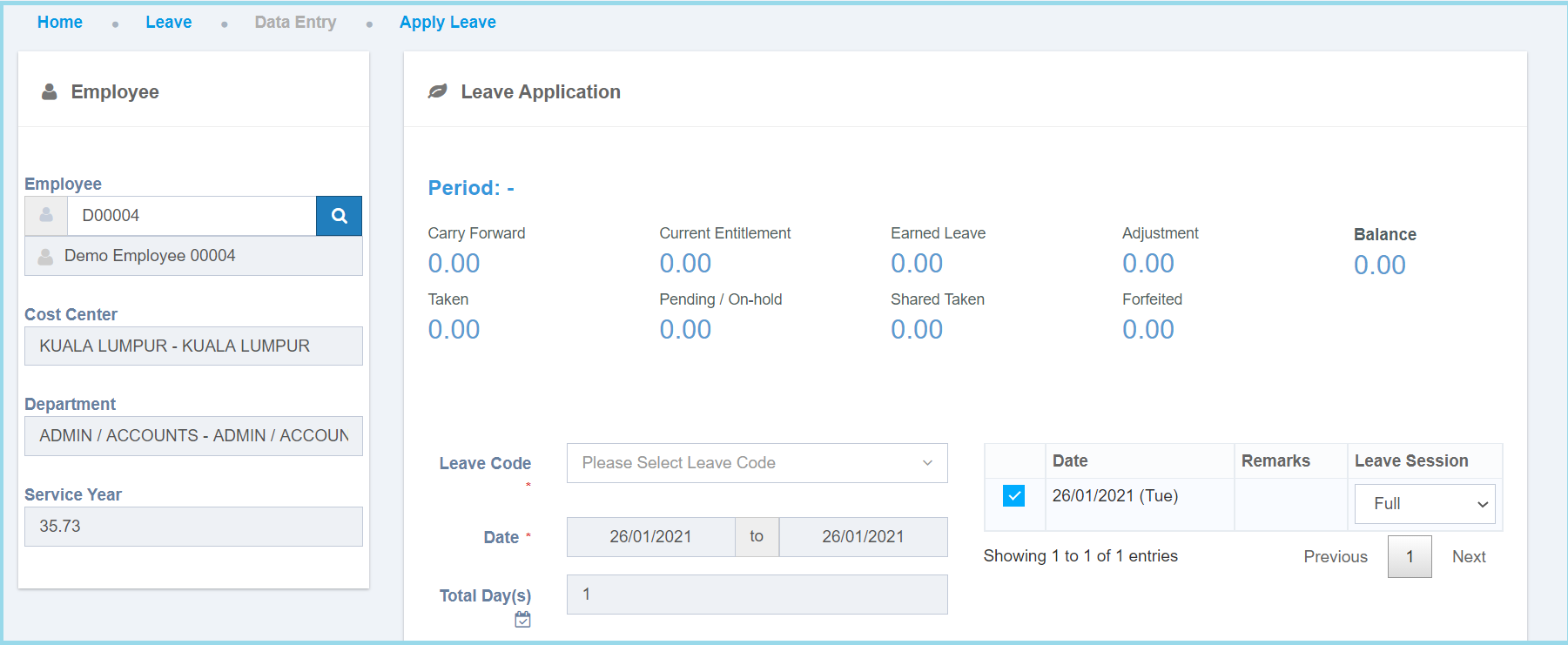The image size is (1568, 645).
Task: Open the Leave Code dropdown
Action: pyautogui.click(x=757, y=463)
